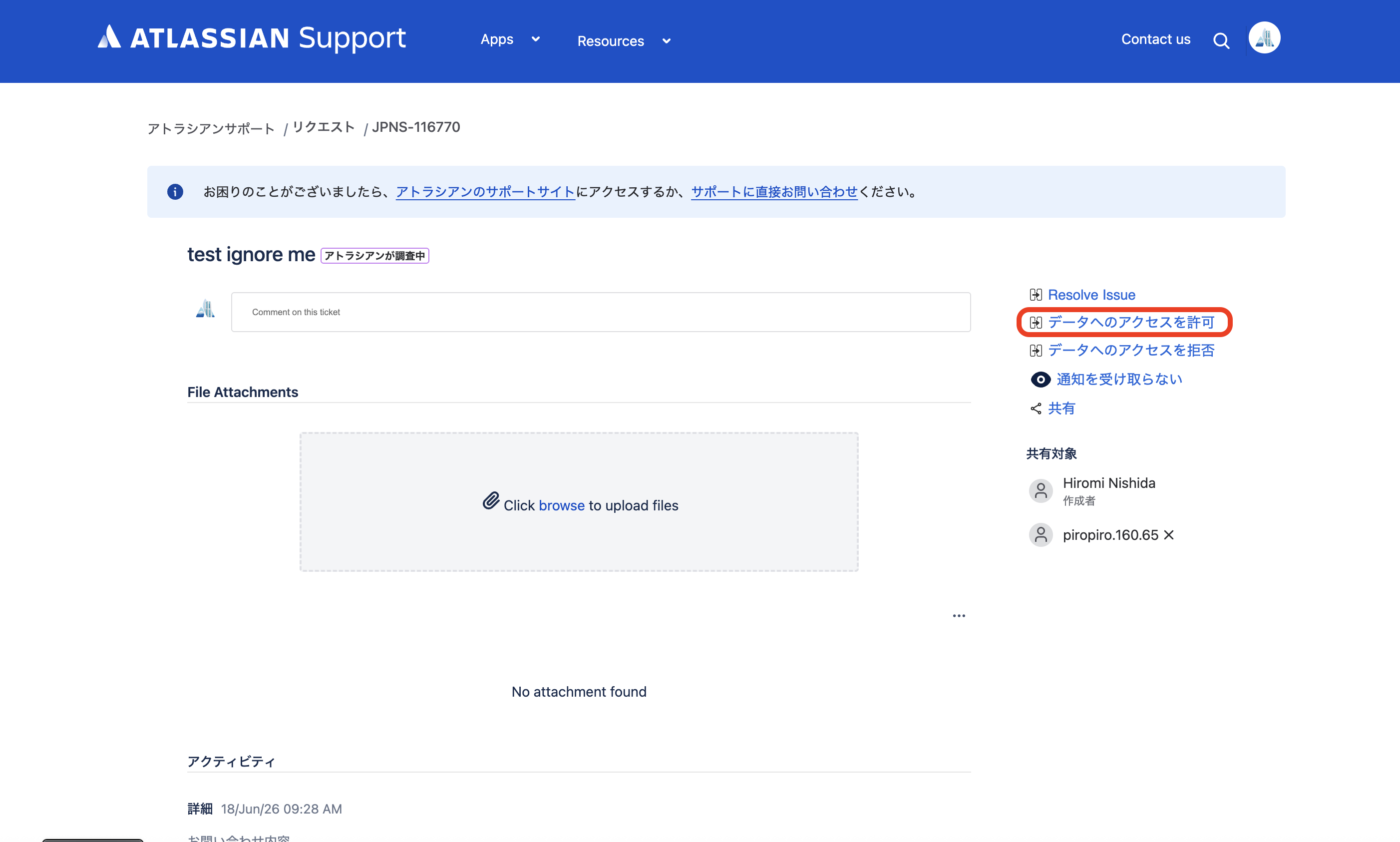This screenshot has width=1400, height=842.
Task: Go to リクエスト breadcrumb
Action: pos(324,127)
